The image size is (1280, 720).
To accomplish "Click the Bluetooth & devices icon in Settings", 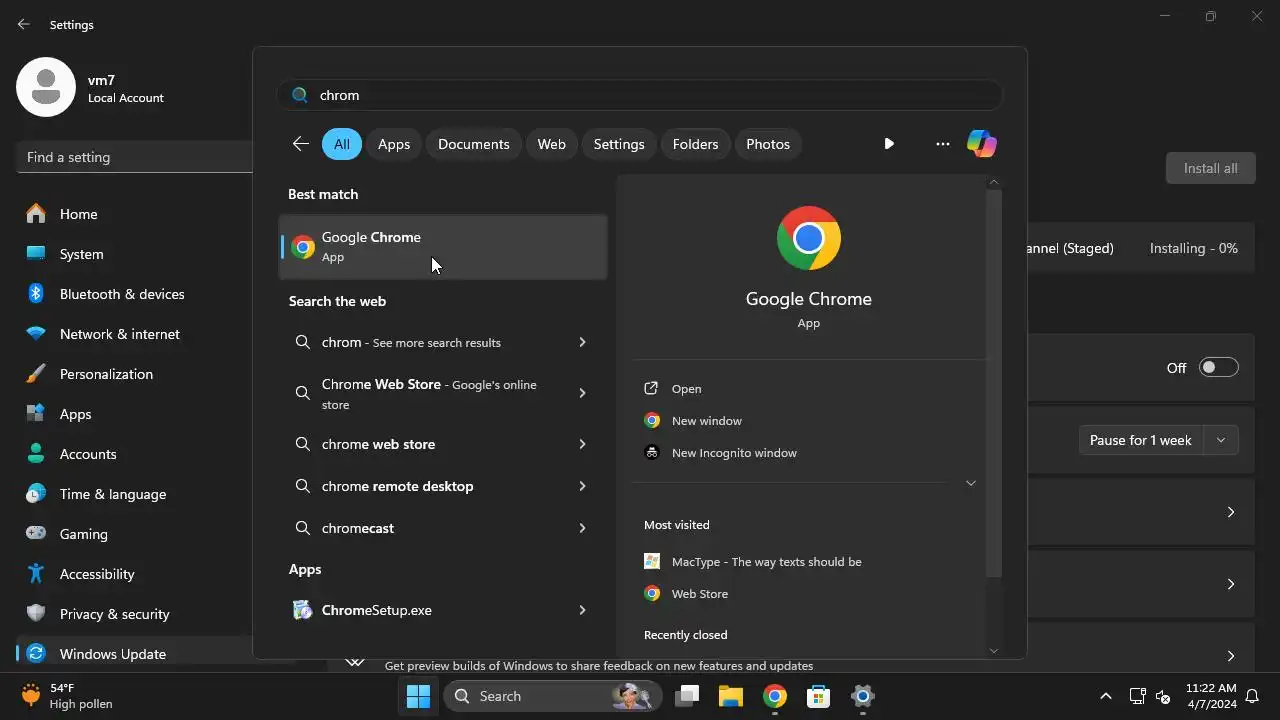I will [x=36, y=294].
